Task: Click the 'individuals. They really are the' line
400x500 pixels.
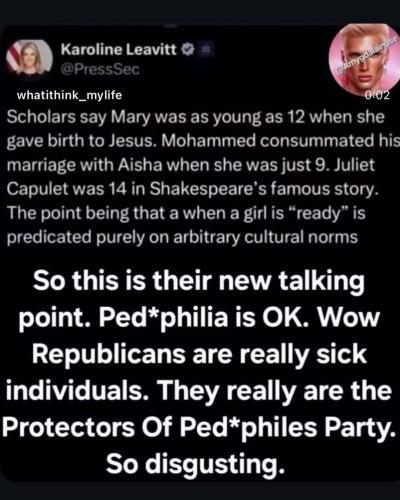Action: [x=199, y=391]
